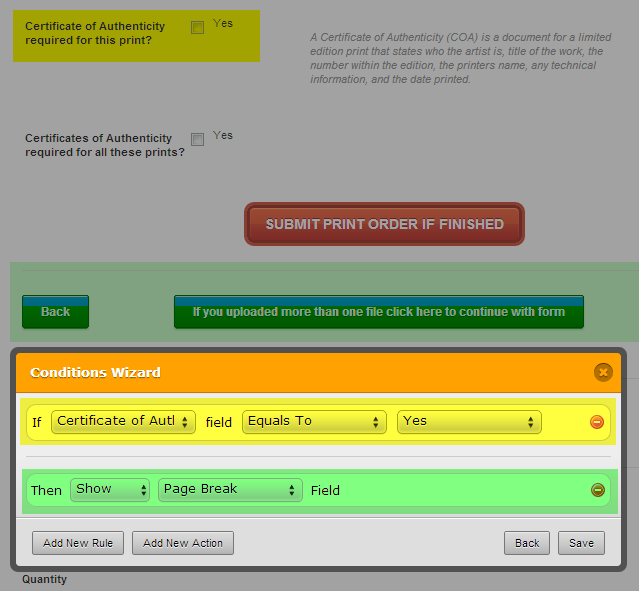
Task: Open the If field selector dropdown
Action: pos(123,422)
